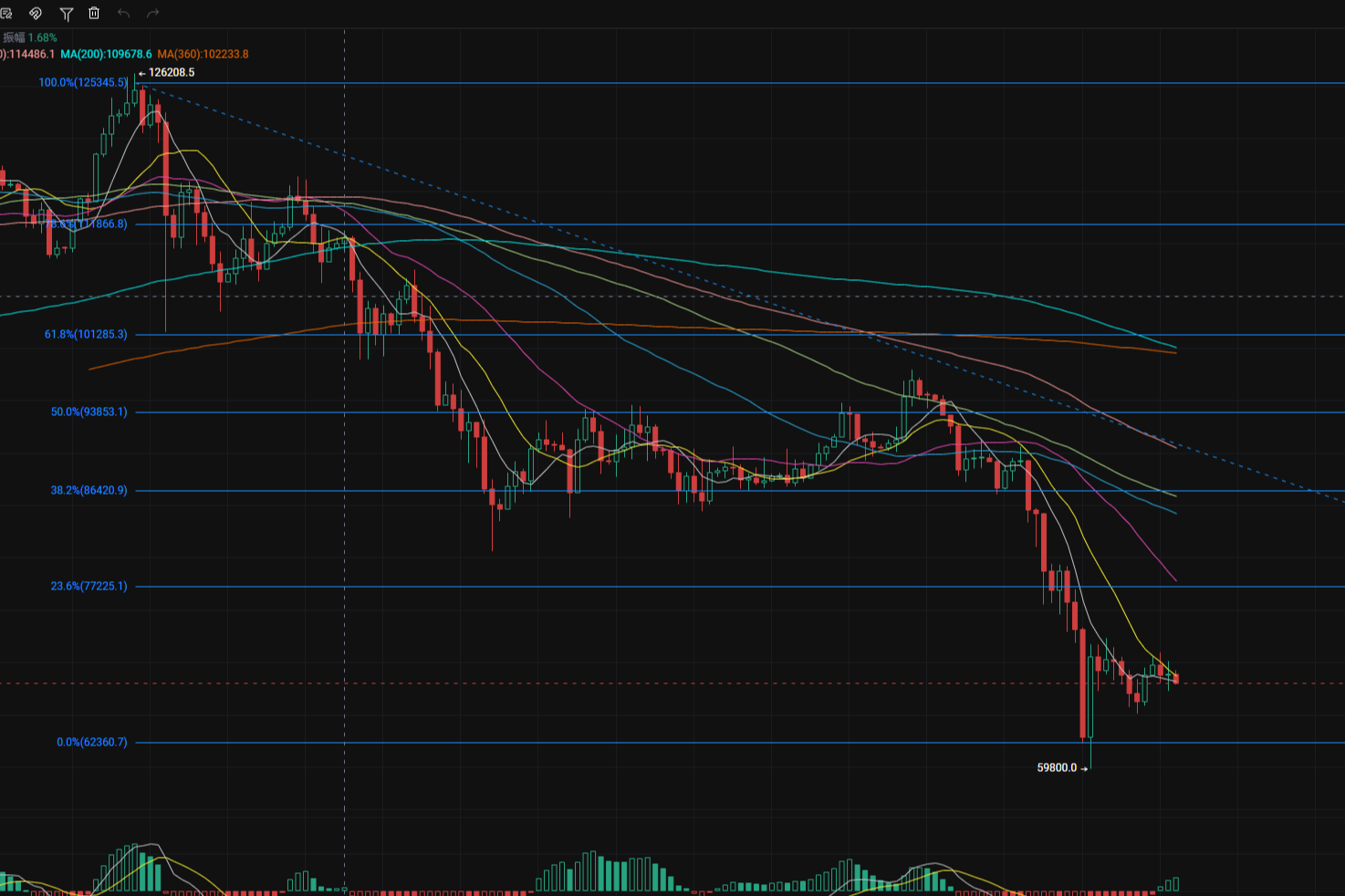
Task: Select the MA(200) indicator label
Action: (106, 55)
